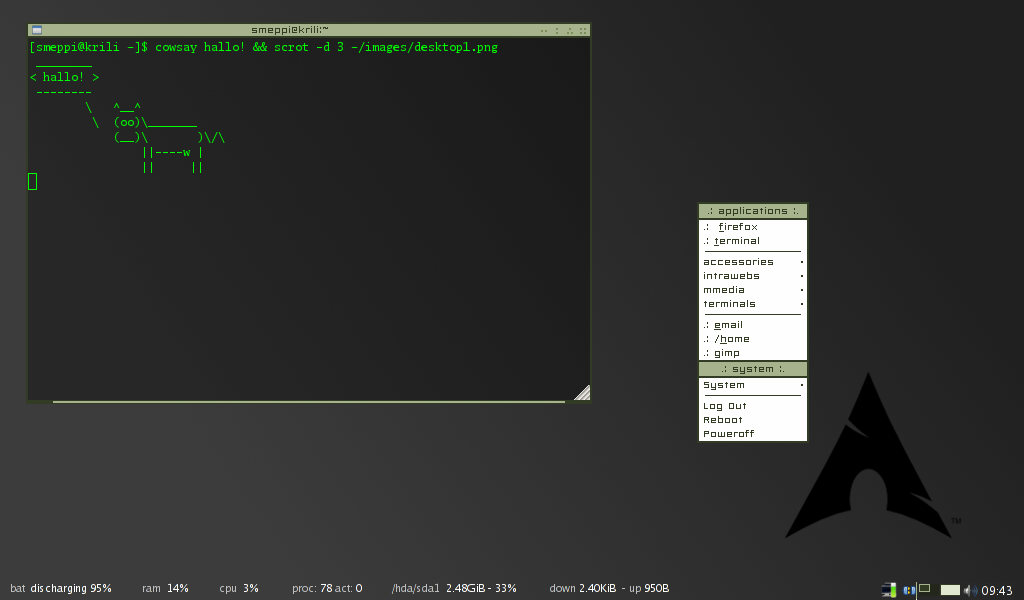Choose Reboot in system menu
The image size is (1024, 600).
[x=752, y=420]
